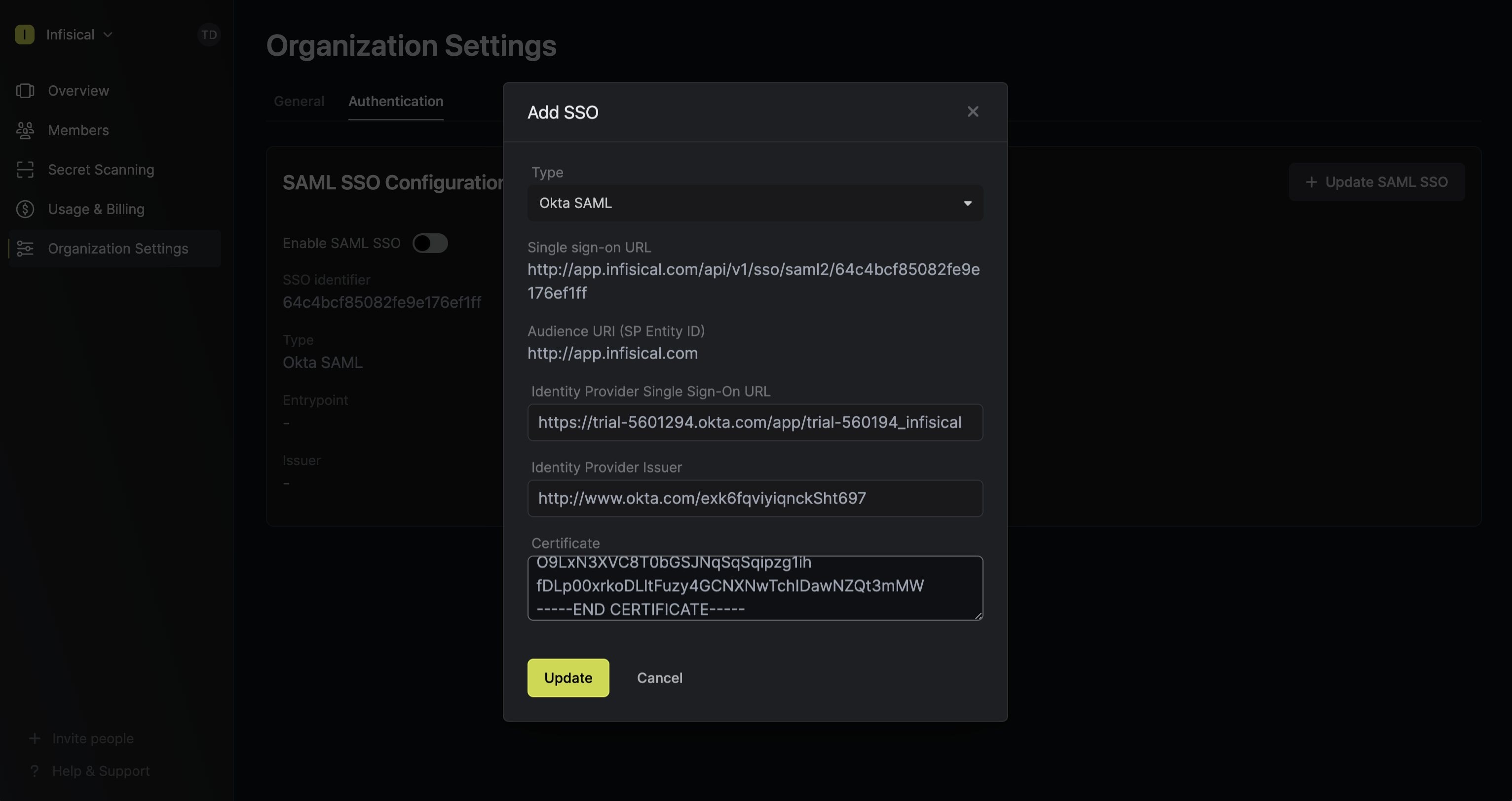Click the Secret Scanning scan icon
The image size is (1512, 801).
pos(25,170)
